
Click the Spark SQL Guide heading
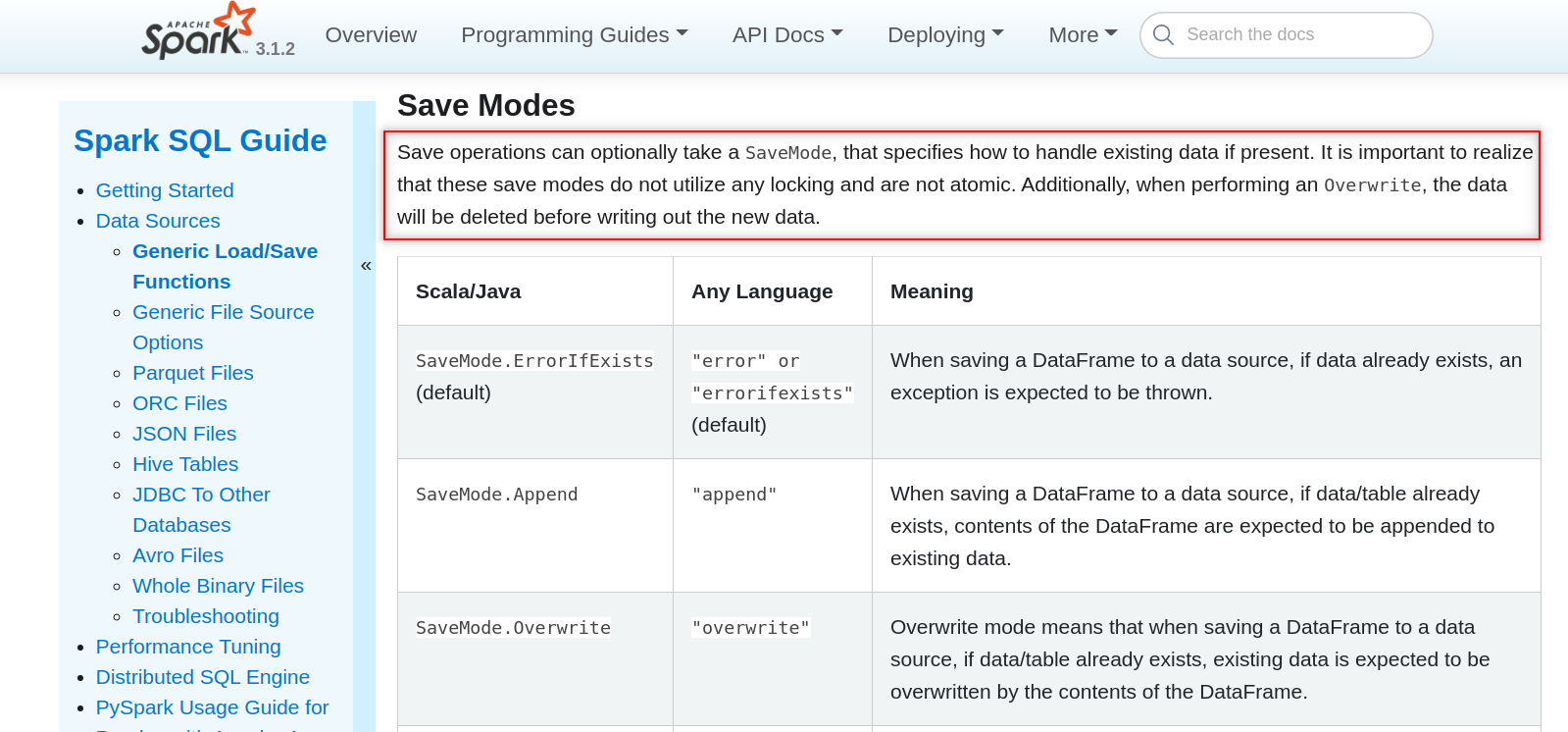pos(200,141)
